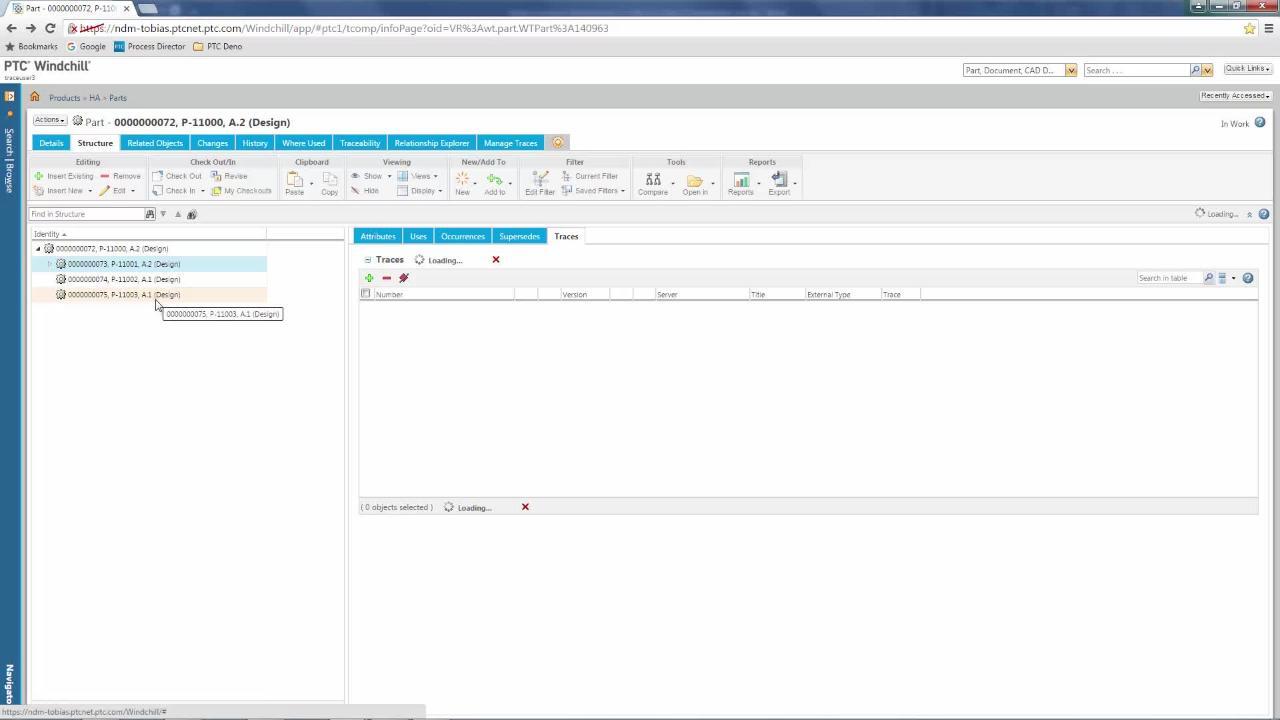Viewport: 1280px width, 720px height.
Task: Click the Insert Existing button
Action: [64, 176]
